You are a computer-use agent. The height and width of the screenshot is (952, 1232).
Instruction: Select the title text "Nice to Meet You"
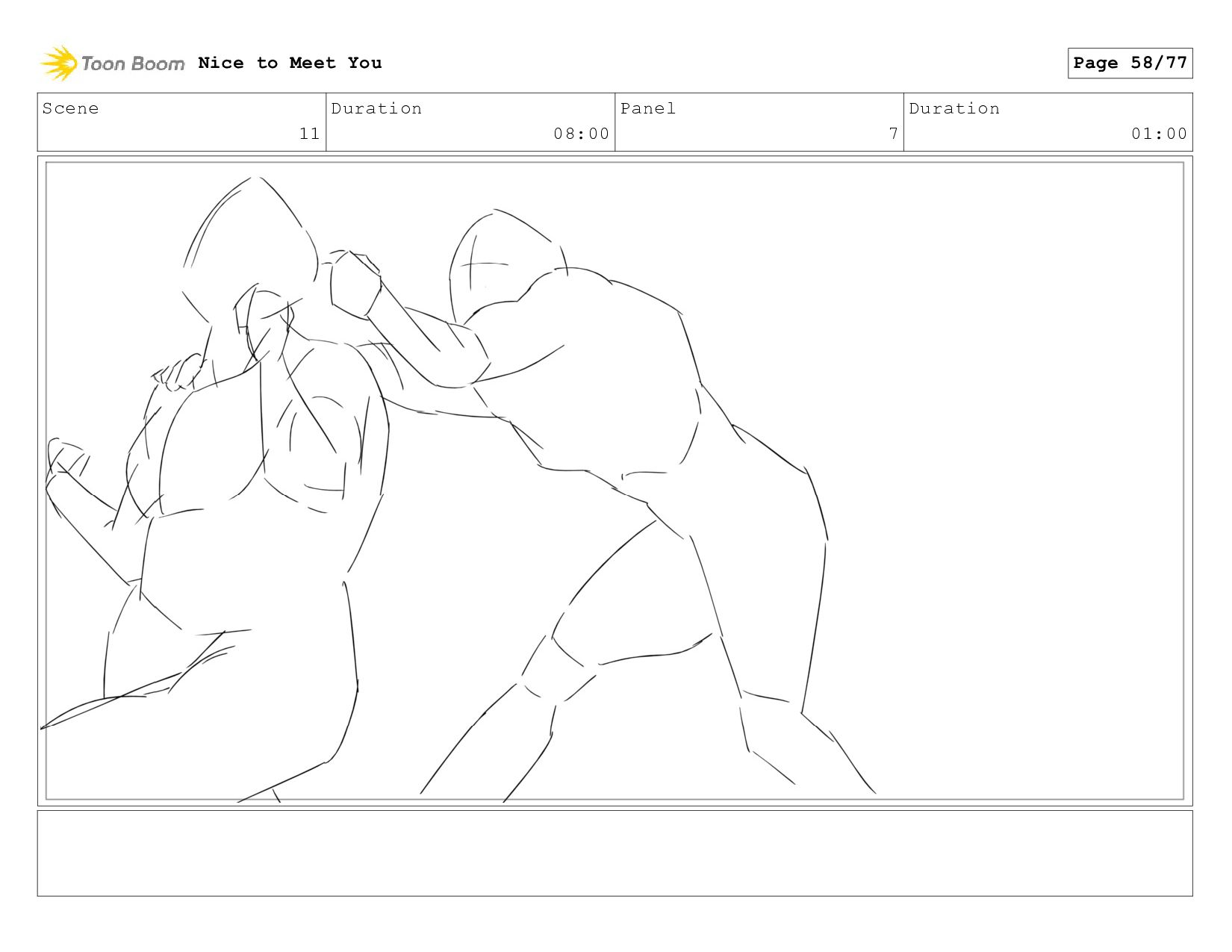[x=290, y=63]
